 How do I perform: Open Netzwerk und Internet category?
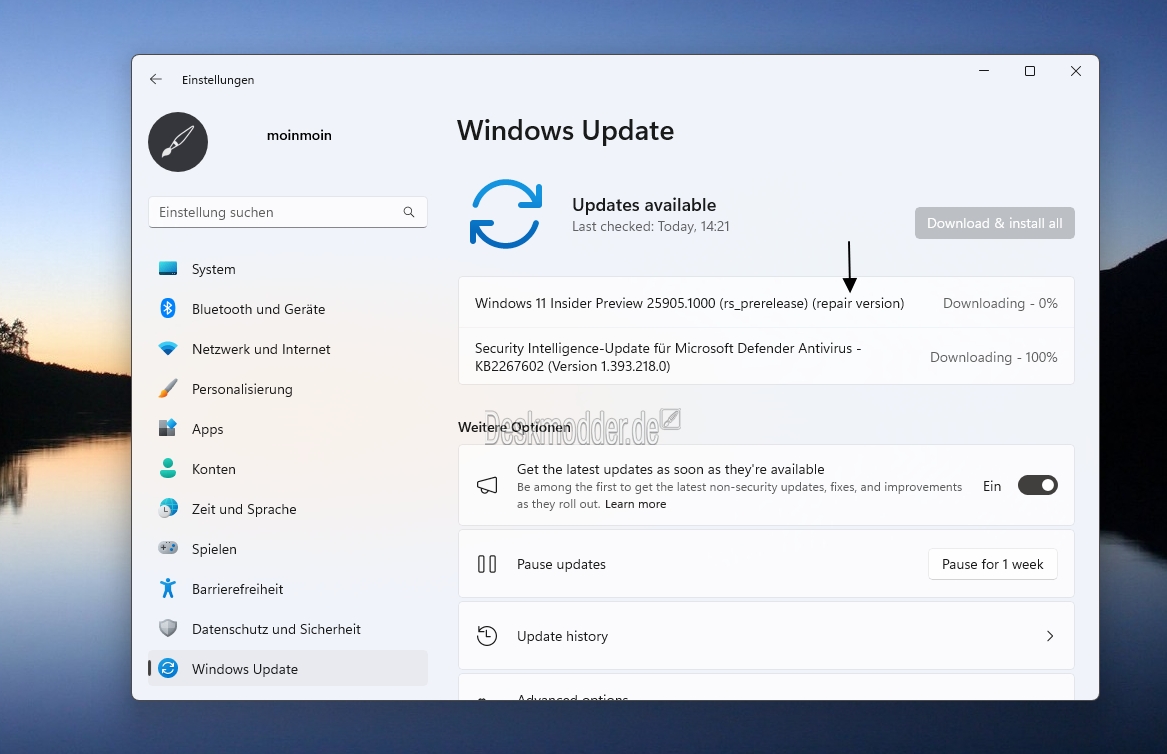[288, 349]
